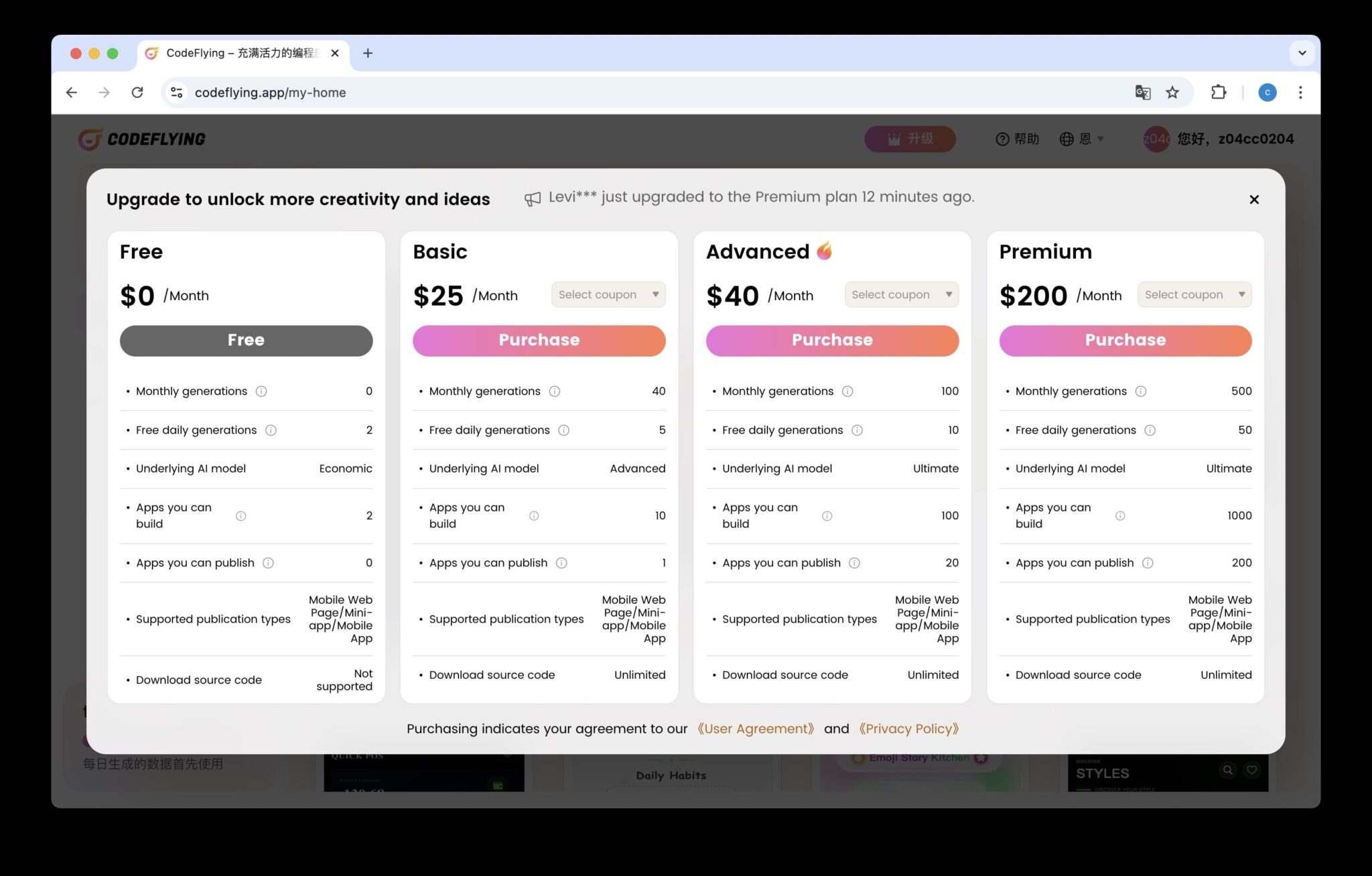Click the info icon beside Apps you can build in Premium
Image resolution: width=1372 pixels, height=876 pixels.
click(1119, 515)
